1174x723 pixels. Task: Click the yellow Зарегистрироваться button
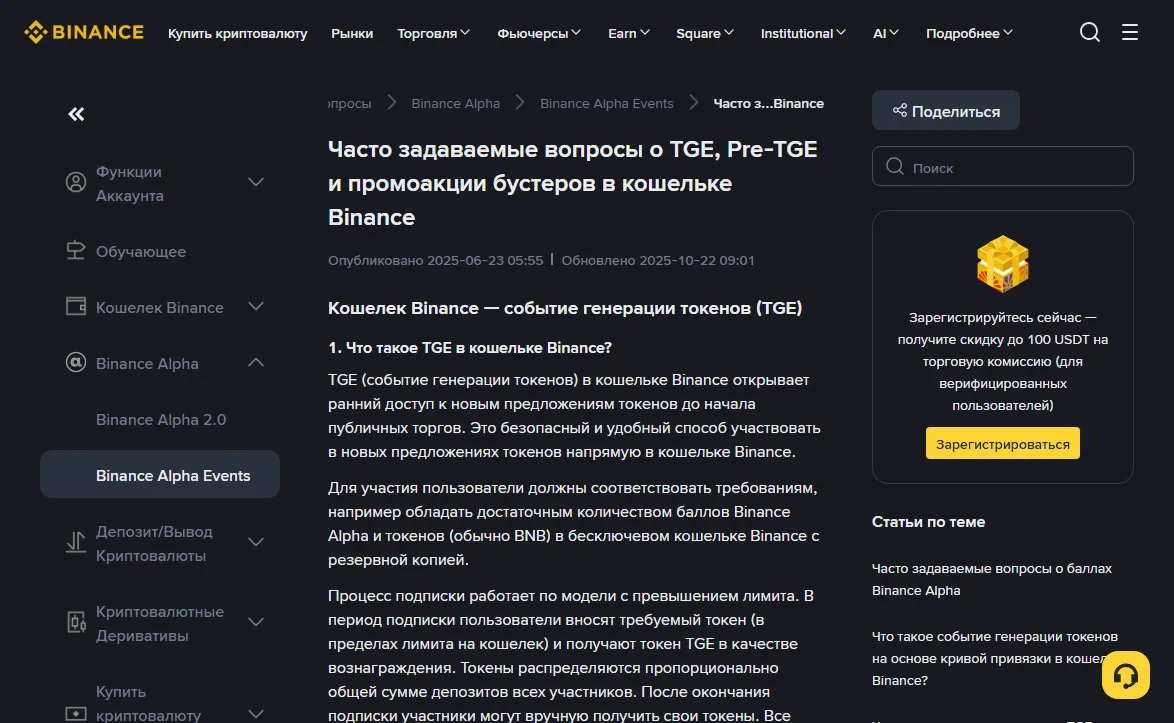point(1003,443)
